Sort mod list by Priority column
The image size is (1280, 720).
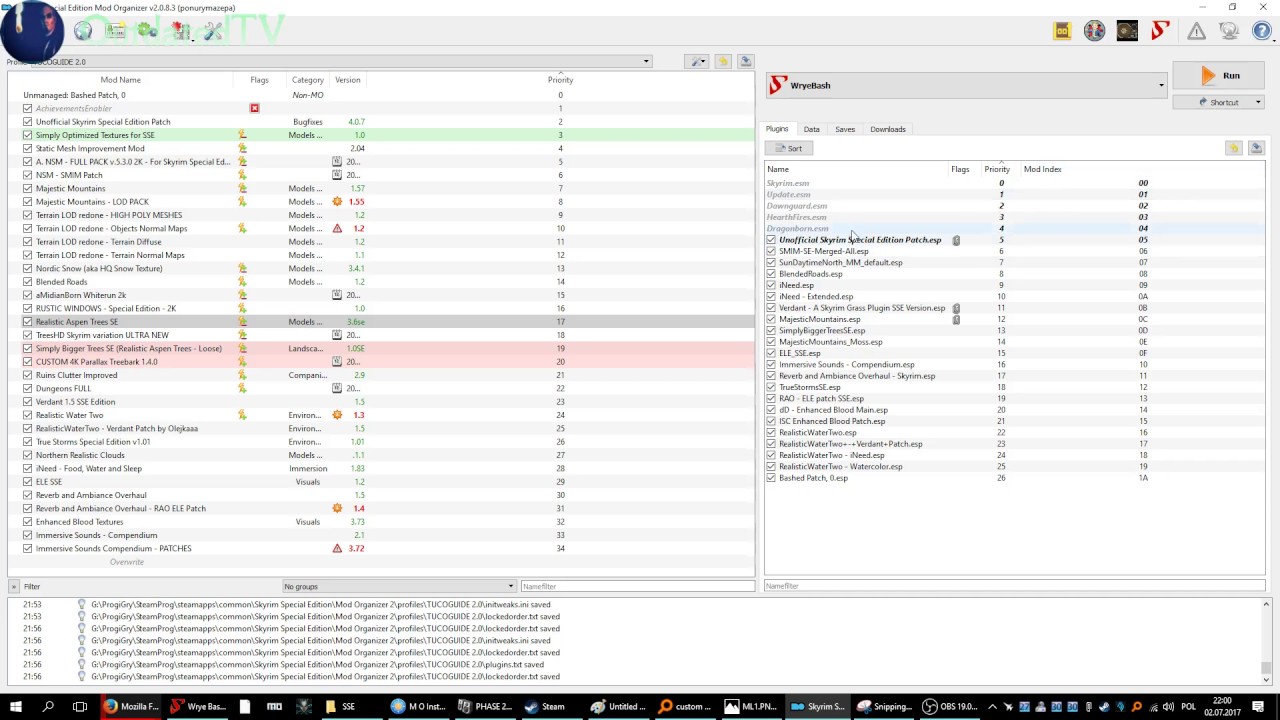point(560,80)
